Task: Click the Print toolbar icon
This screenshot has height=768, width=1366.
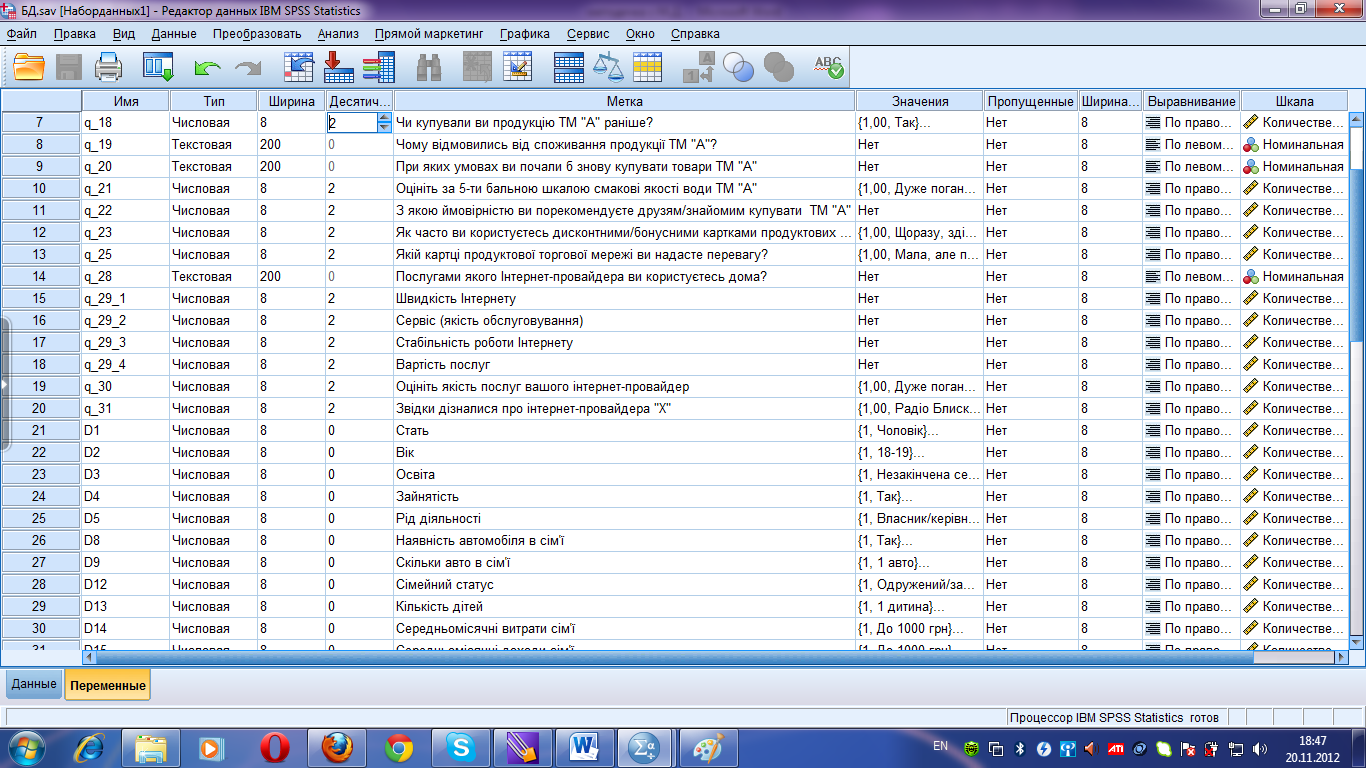Action: pyautogui.click(x=108, y=67)
